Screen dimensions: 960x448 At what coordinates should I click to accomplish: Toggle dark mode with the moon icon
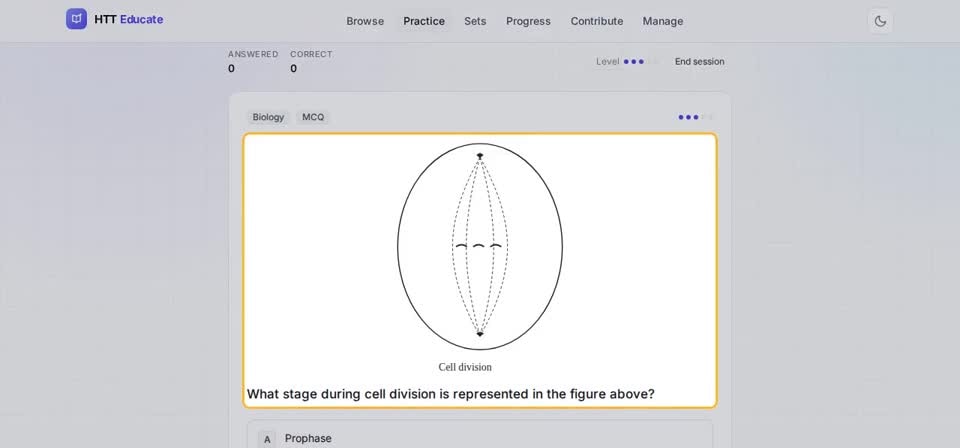(880, 21)
